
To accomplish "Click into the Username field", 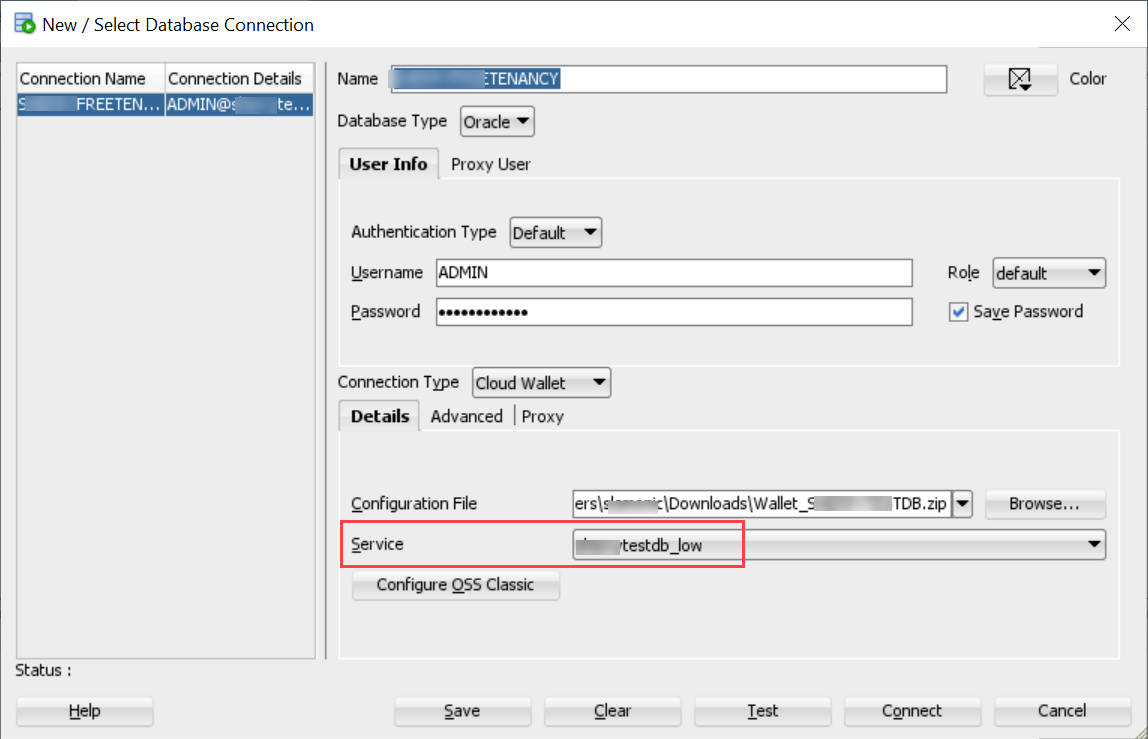I will click(674, 272).
